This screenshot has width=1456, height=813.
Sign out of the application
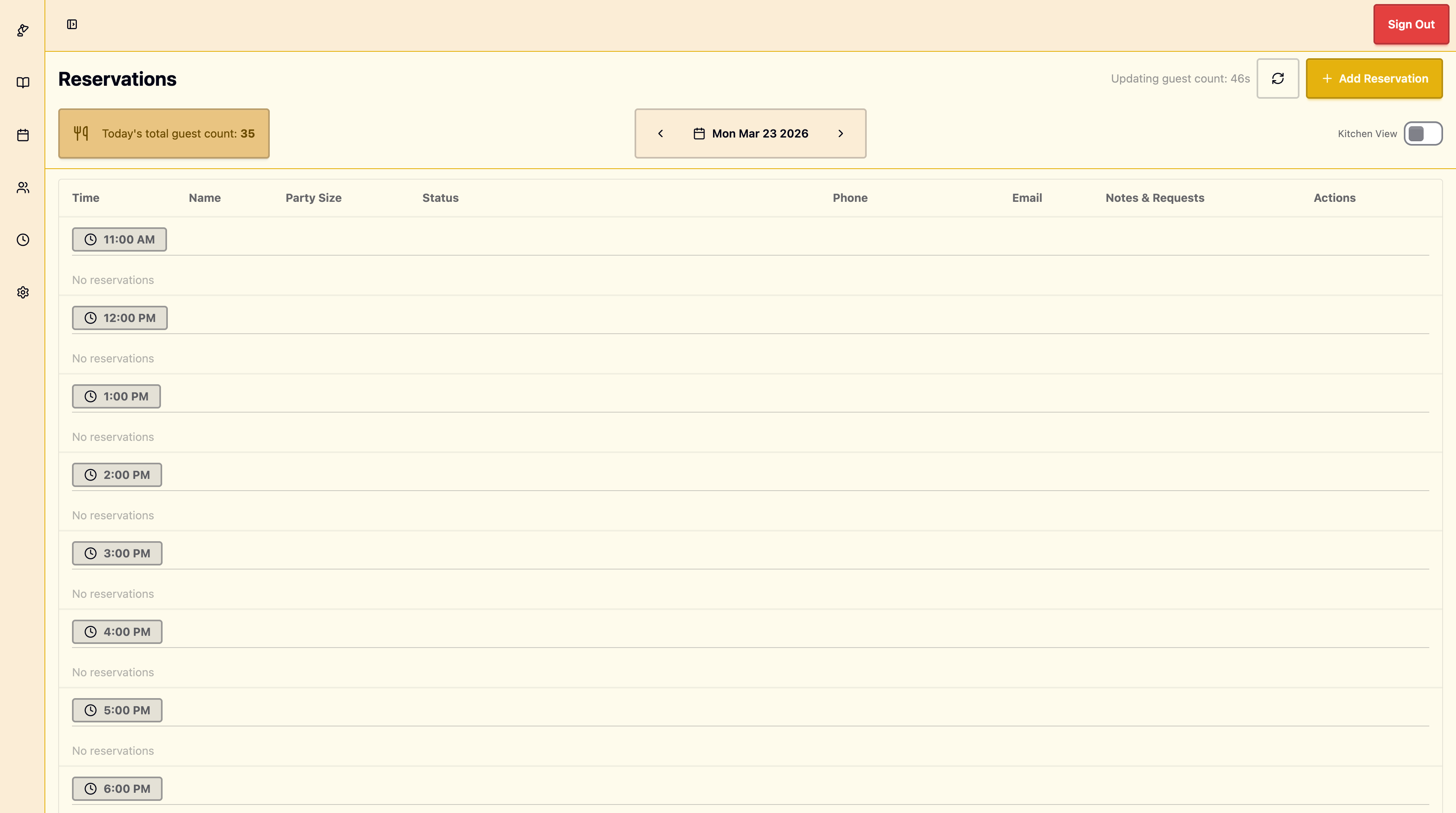click(x=1411, y=24)
